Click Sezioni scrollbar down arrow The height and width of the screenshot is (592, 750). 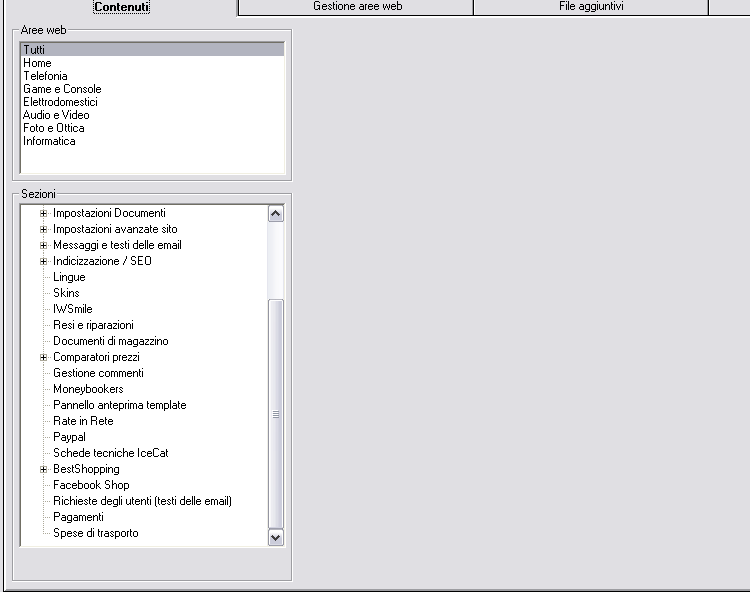pos(276,537)
